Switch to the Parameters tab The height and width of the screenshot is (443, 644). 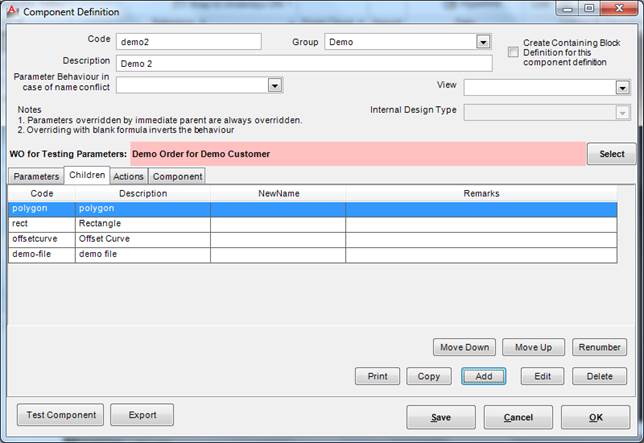tap(36, 176)
